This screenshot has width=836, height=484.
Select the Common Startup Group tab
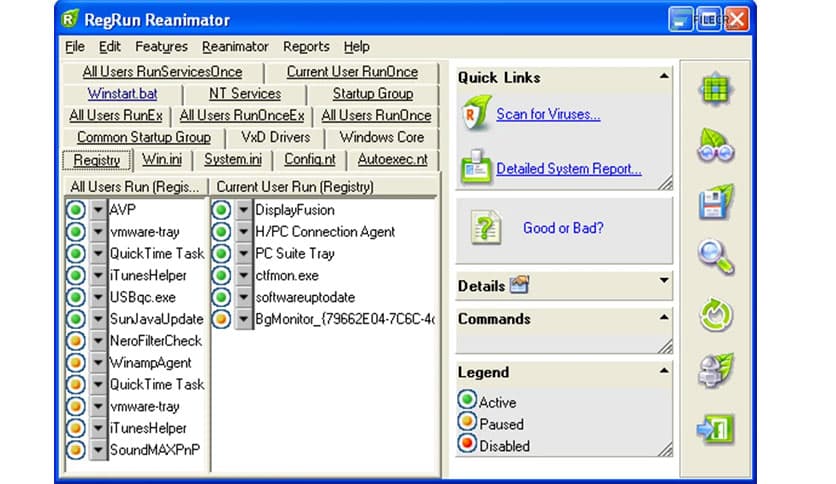pyautogui.click(x=144, y=138)
